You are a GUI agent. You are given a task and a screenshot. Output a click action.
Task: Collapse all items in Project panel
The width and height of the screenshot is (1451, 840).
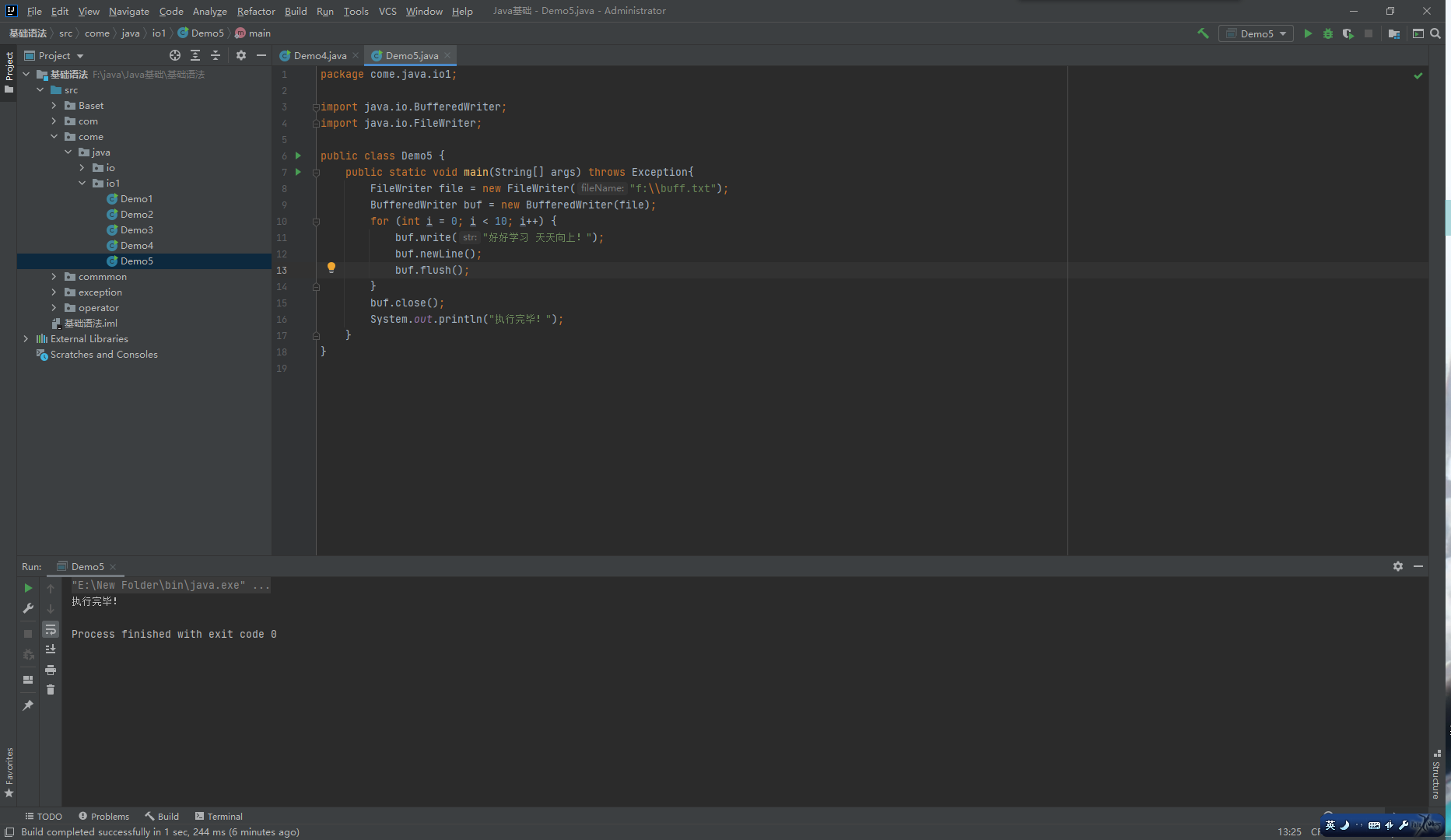[x=216, y=55]
